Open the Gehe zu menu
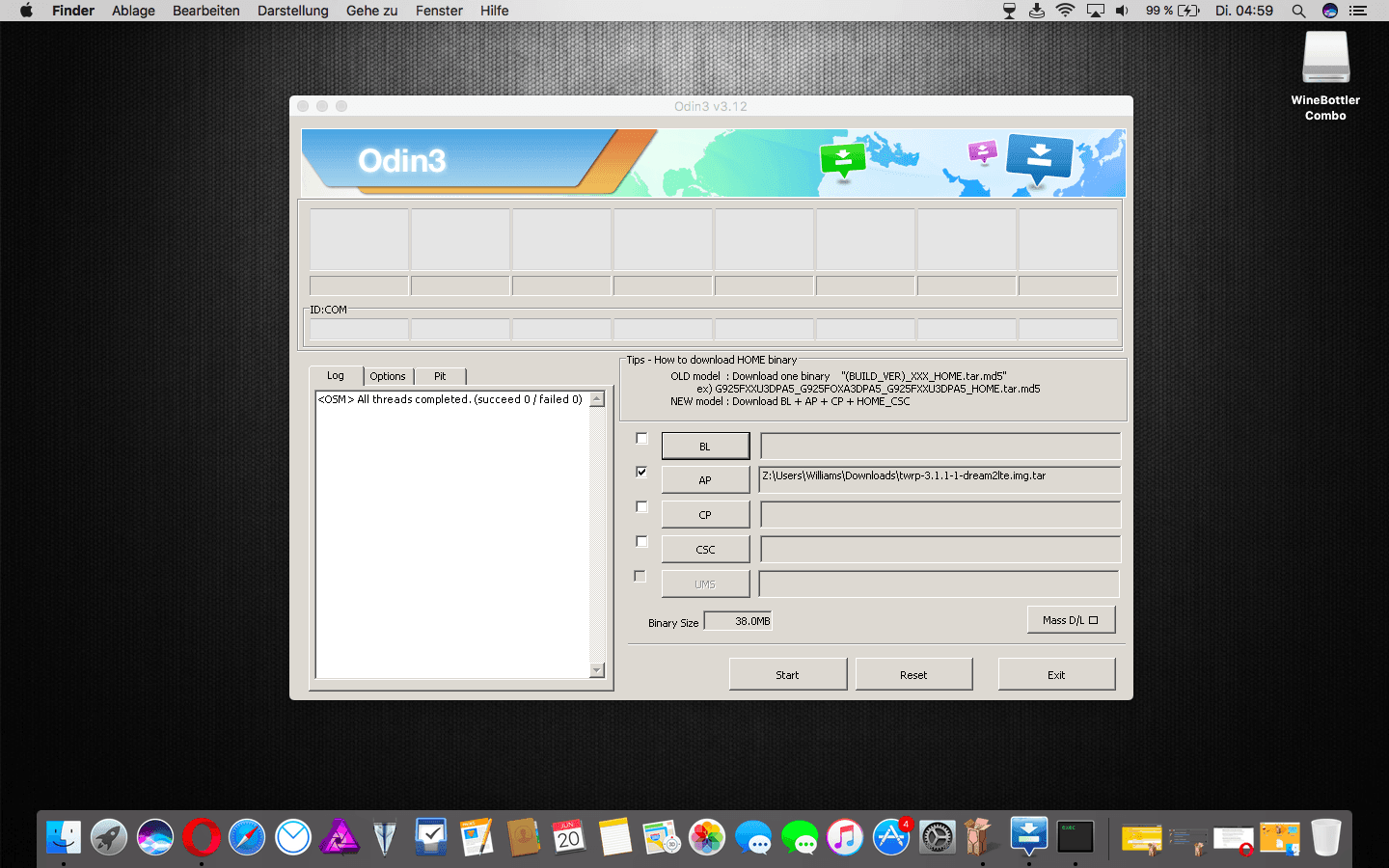The width and height of the screenshot is (1389, 868). pos(372,11)
